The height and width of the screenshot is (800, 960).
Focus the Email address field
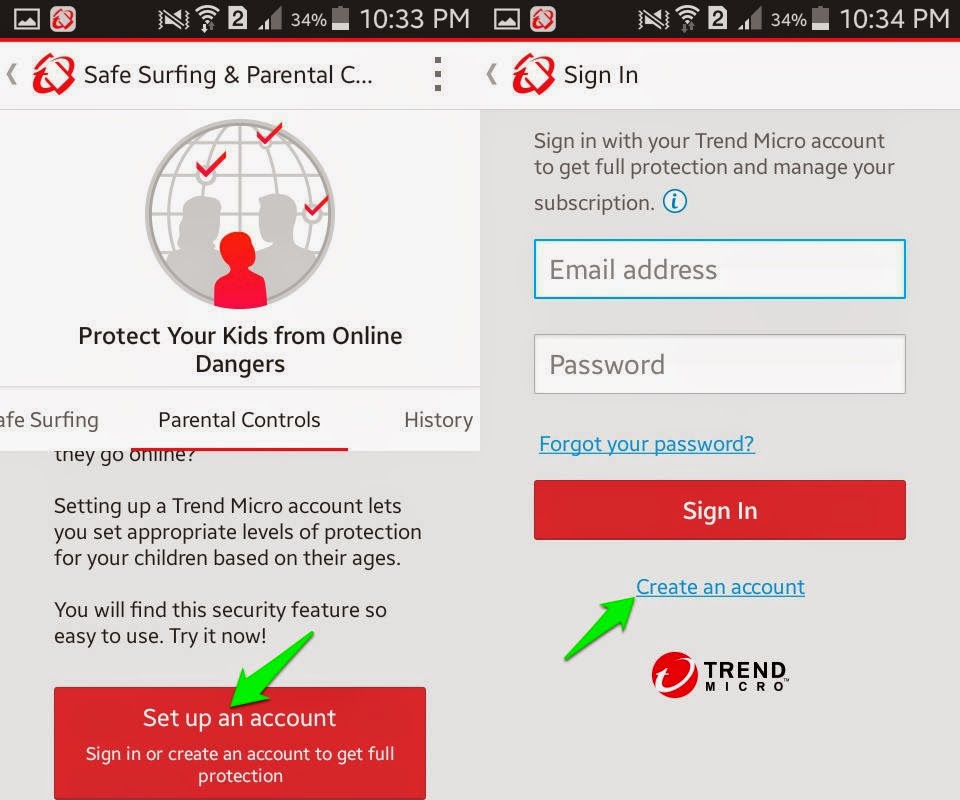click(719, 269)
